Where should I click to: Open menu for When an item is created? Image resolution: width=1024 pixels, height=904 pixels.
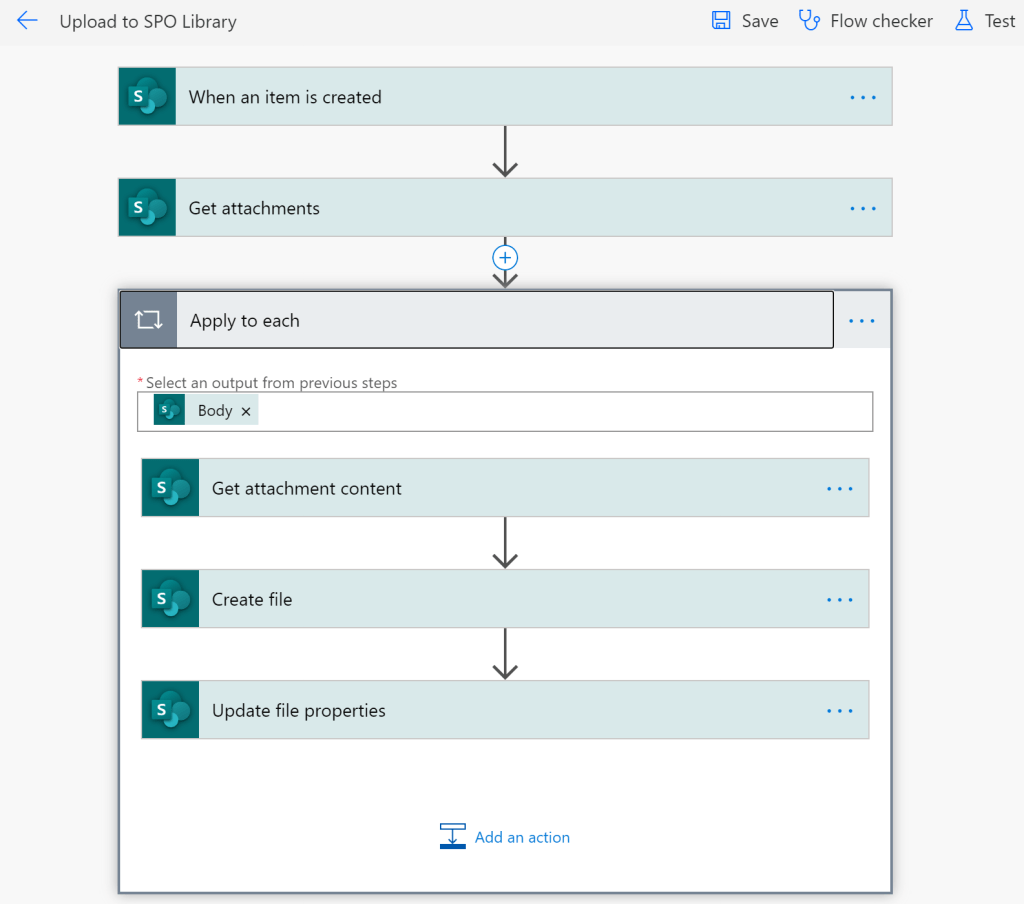click(x=862, y=97)
